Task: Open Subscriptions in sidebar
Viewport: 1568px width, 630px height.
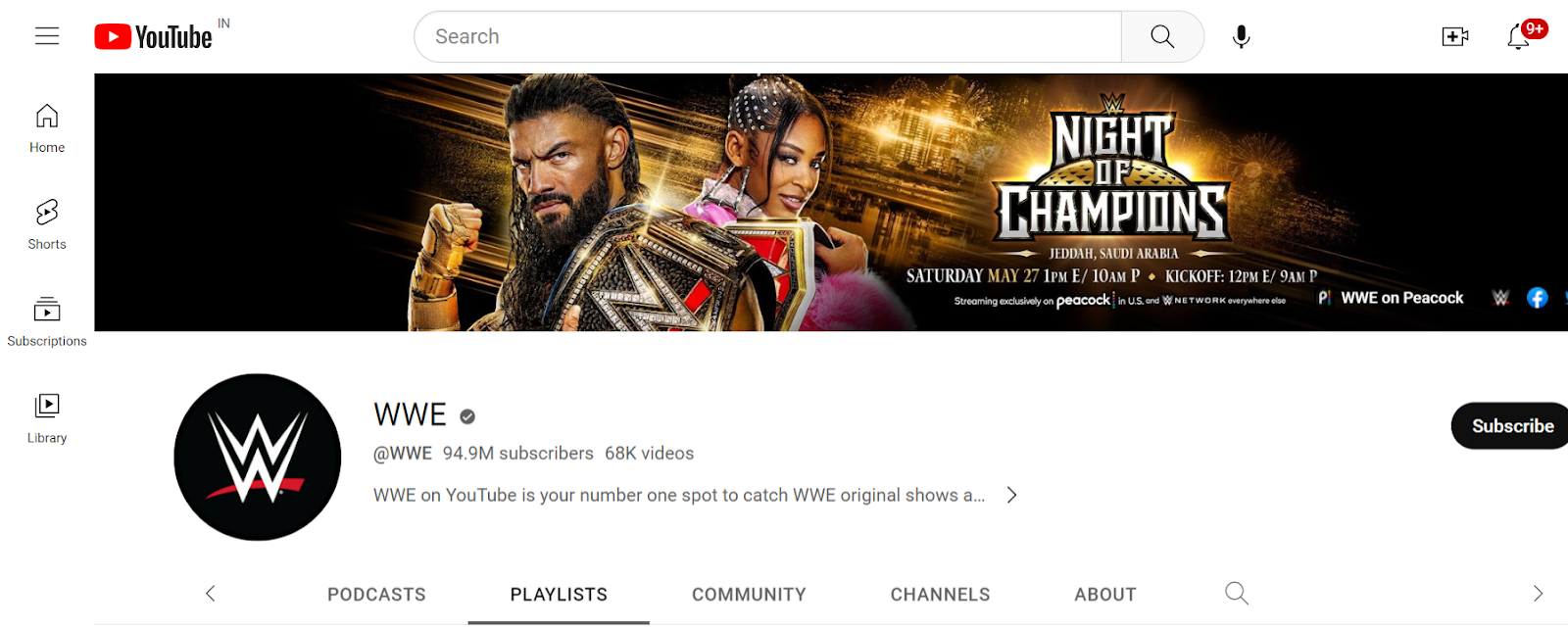Action: [x=47, y=321]
